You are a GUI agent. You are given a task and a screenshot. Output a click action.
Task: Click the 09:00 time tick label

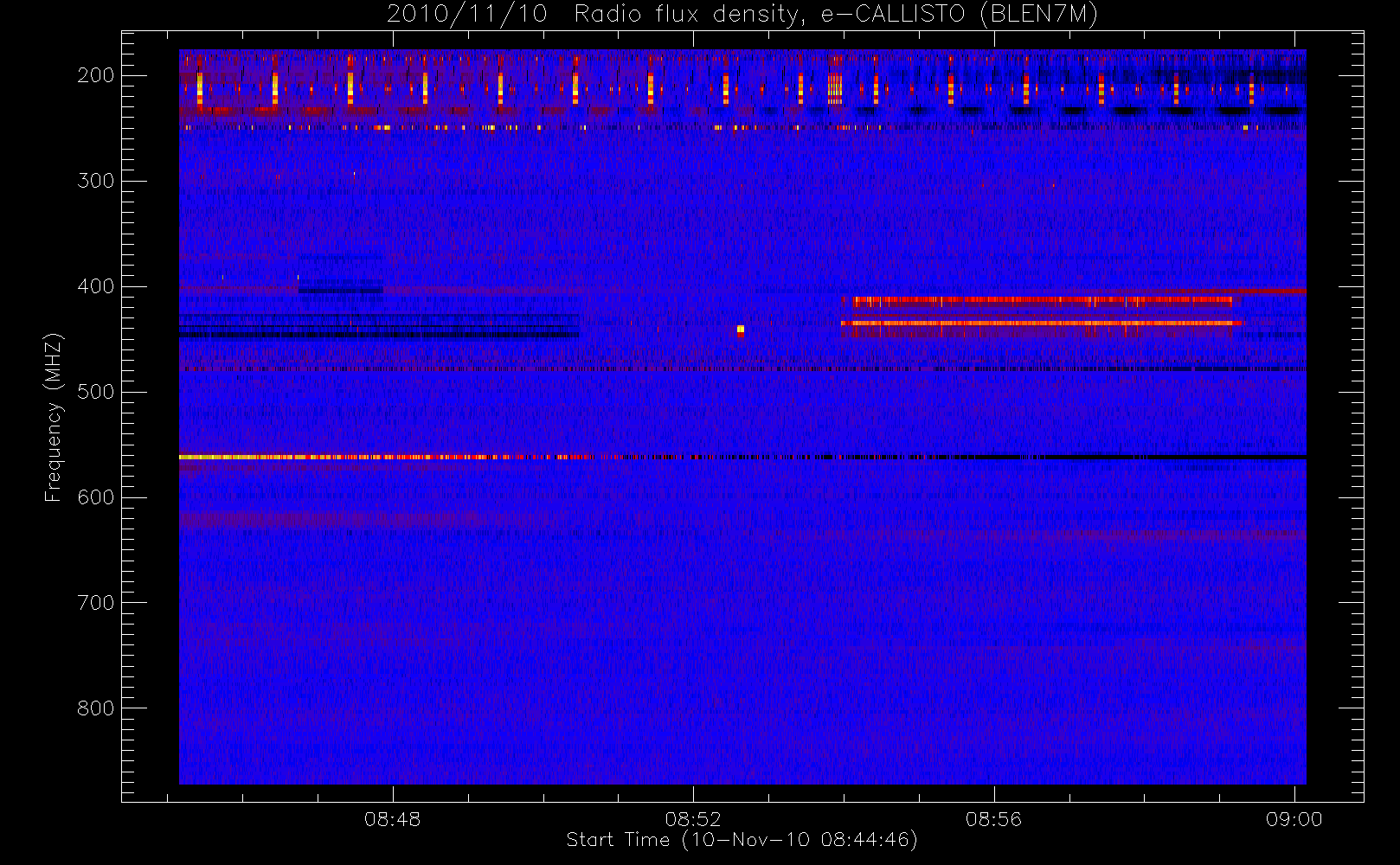point(1294,819)
